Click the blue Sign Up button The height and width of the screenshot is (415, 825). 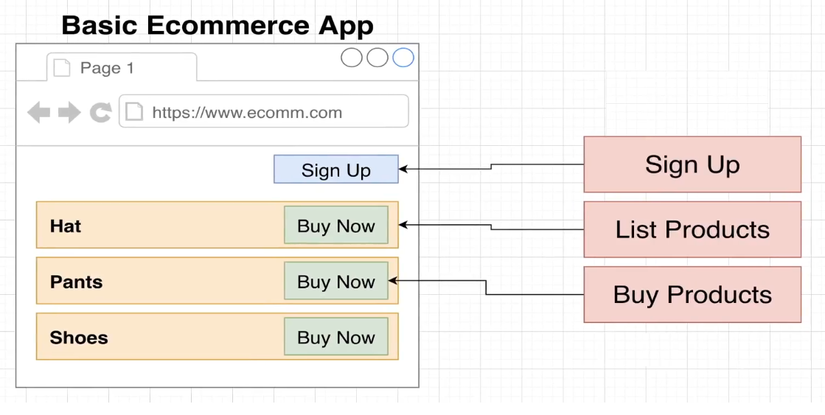[x=336, y=170]
